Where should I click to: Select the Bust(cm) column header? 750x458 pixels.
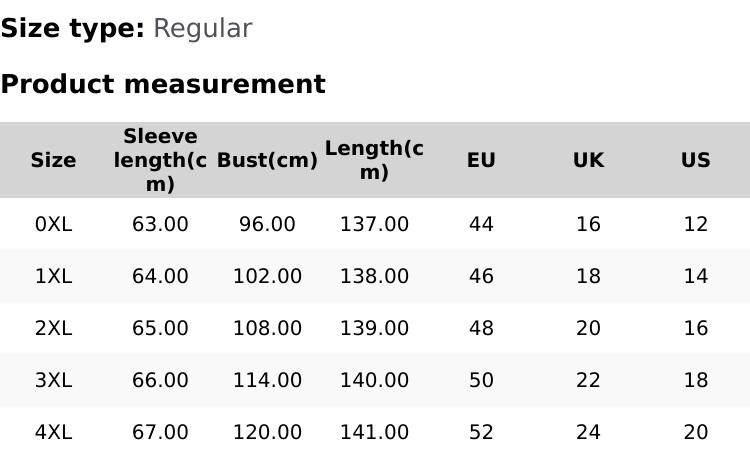point(267,160)
